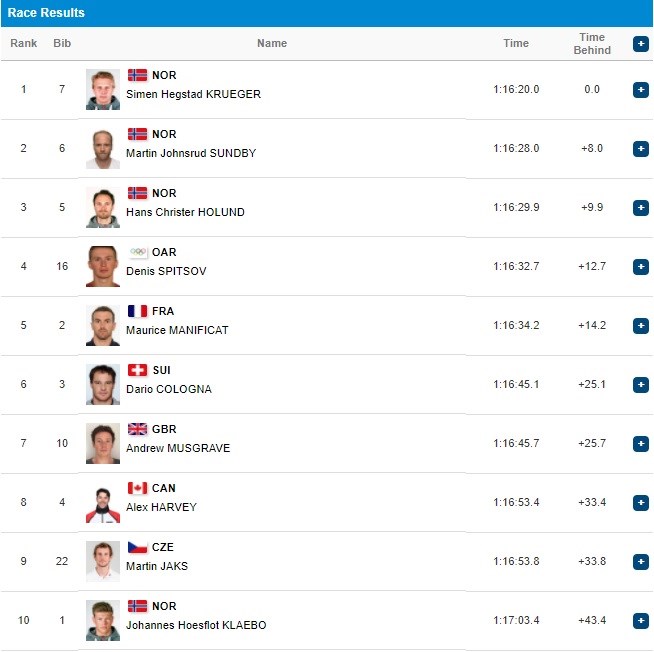Open Dario COLOGNA name link
This screenshot has width=654, height=652.
tap(169, 389)
